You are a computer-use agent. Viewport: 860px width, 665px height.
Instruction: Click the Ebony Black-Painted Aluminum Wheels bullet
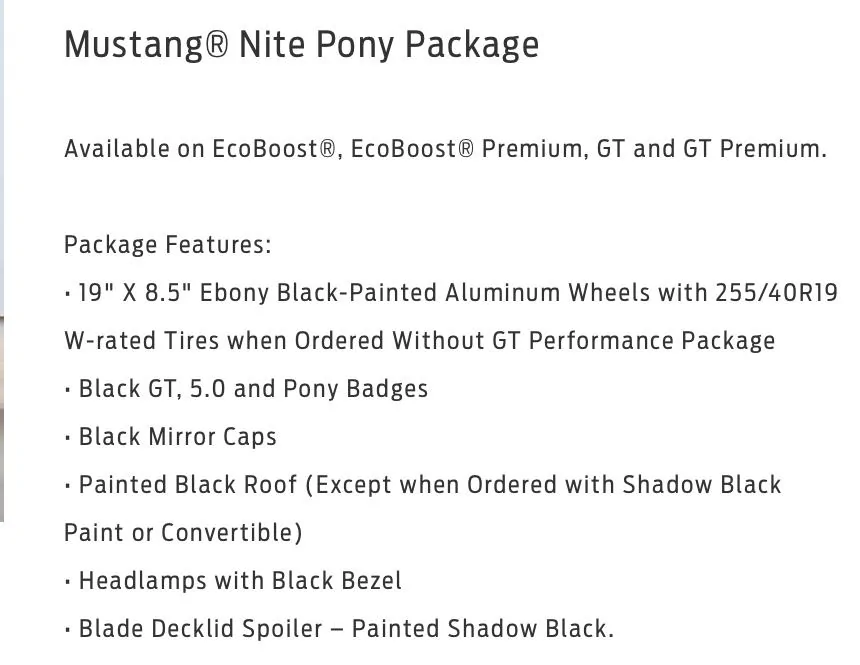pyautogui.click(x=451, y=293)
